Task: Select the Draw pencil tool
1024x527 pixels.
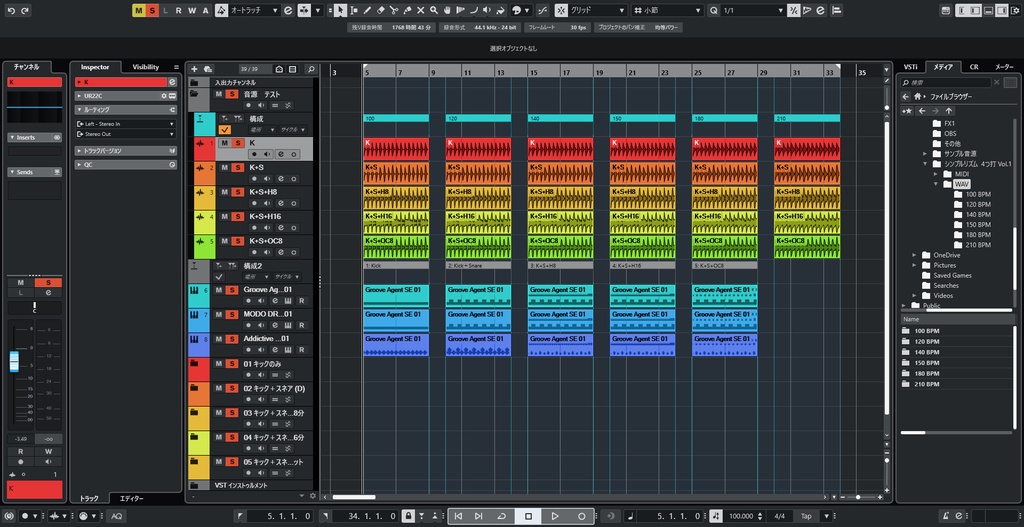Action: (367, 10)
